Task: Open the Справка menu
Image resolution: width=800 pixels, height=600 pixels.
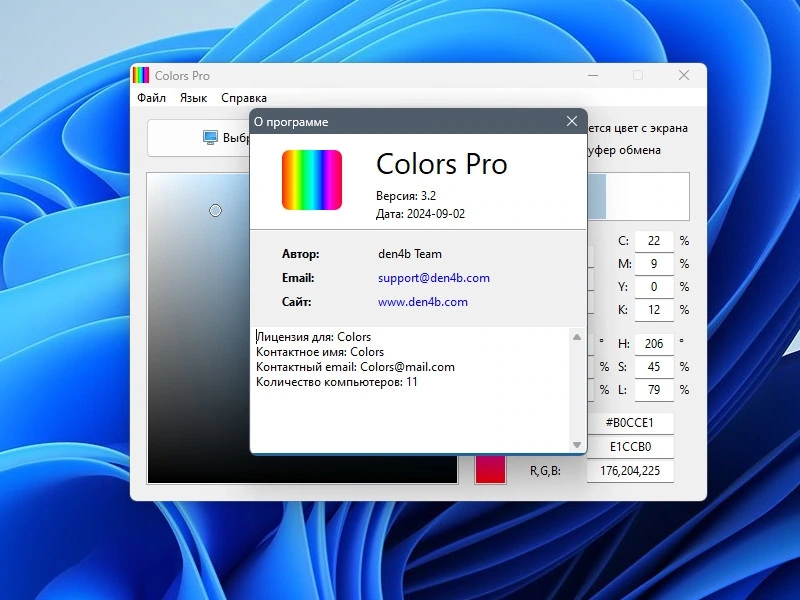Action: tap(244, 98)
